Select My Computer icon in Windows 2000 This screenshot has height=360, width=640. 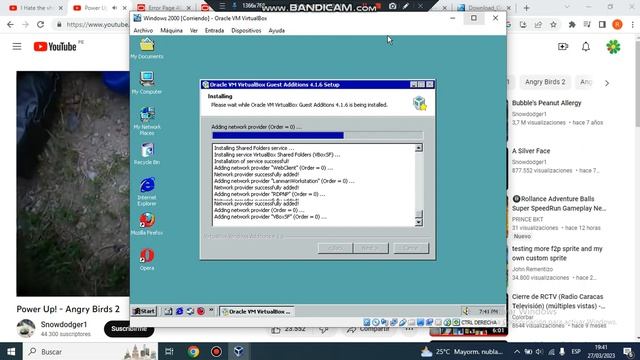click(147, 83)
